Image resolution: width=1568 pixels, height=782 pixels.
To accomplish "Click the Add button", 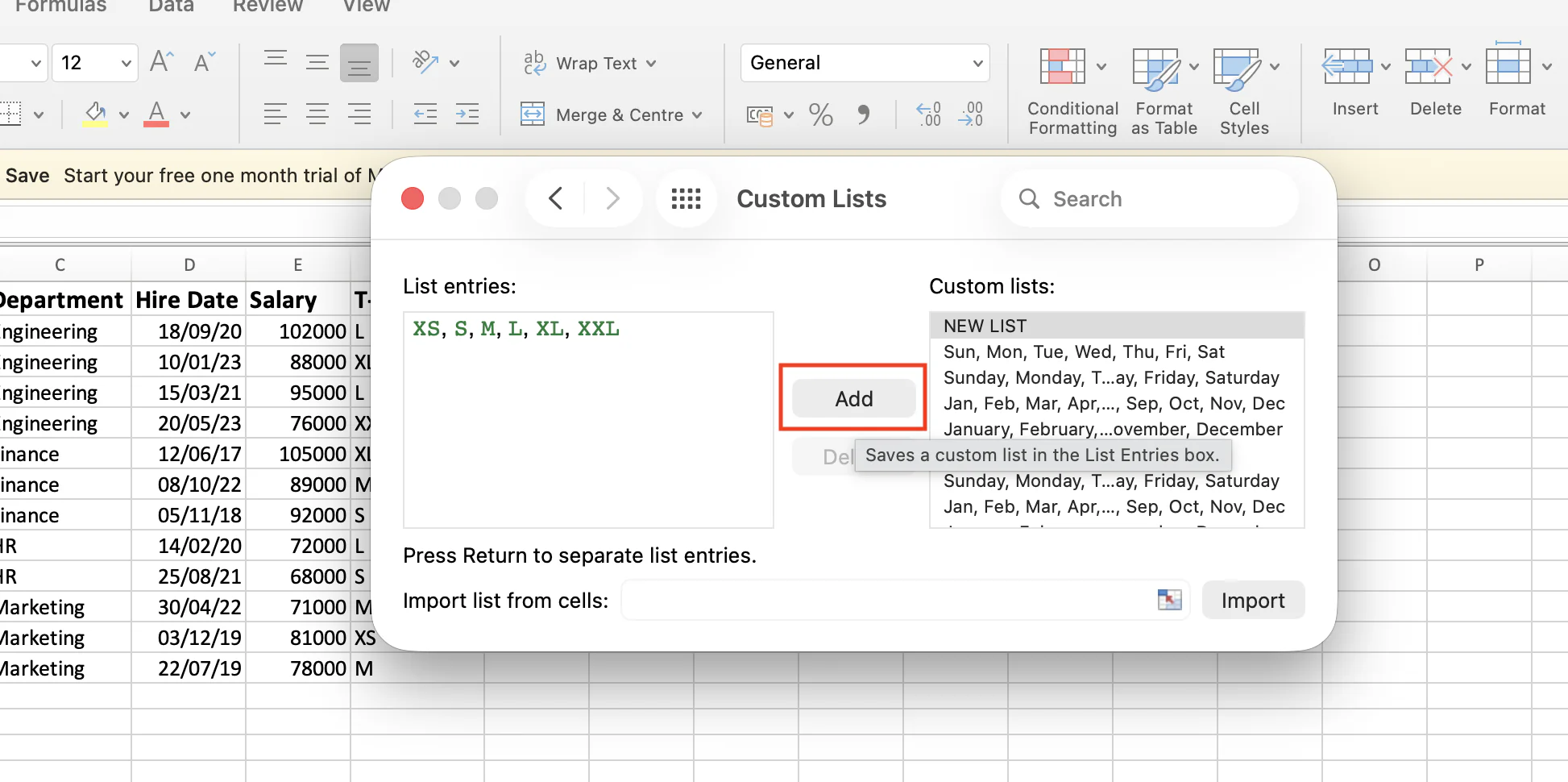I will click(x=853, y=398).
